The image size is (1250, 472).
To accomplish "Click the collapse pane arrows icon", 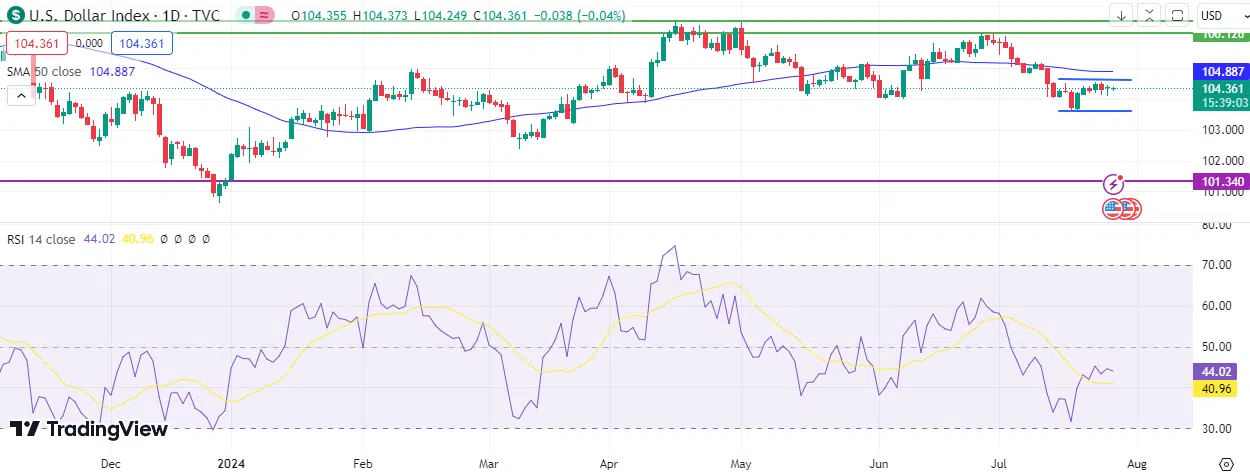I will (x=1150, y=15).
